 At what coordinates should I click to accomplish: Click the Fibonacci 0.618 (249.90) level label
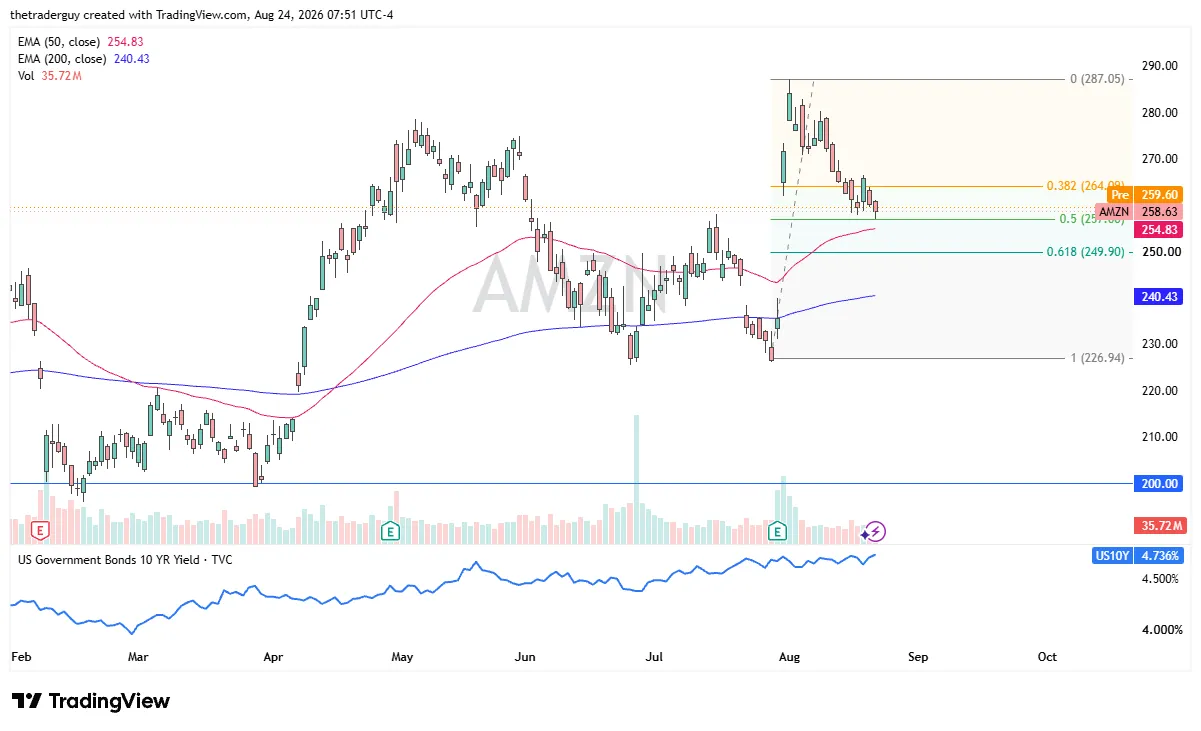1086,252
